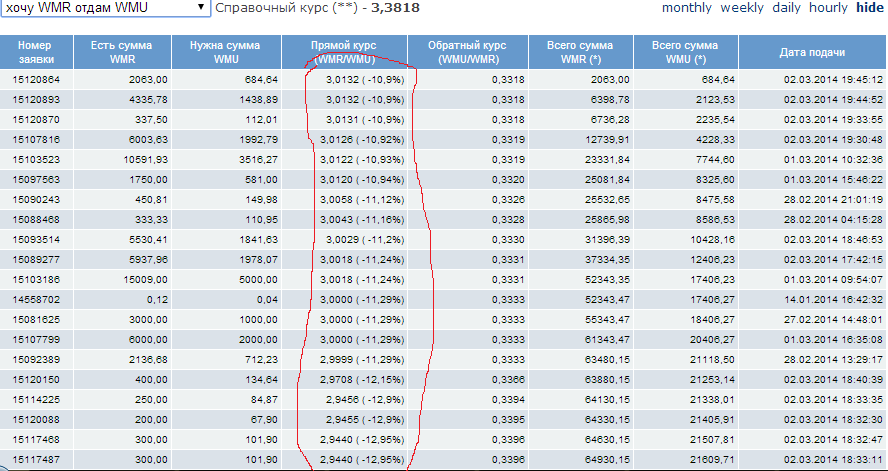
Task: Select order number 15093514
Action: pos(36,239)
